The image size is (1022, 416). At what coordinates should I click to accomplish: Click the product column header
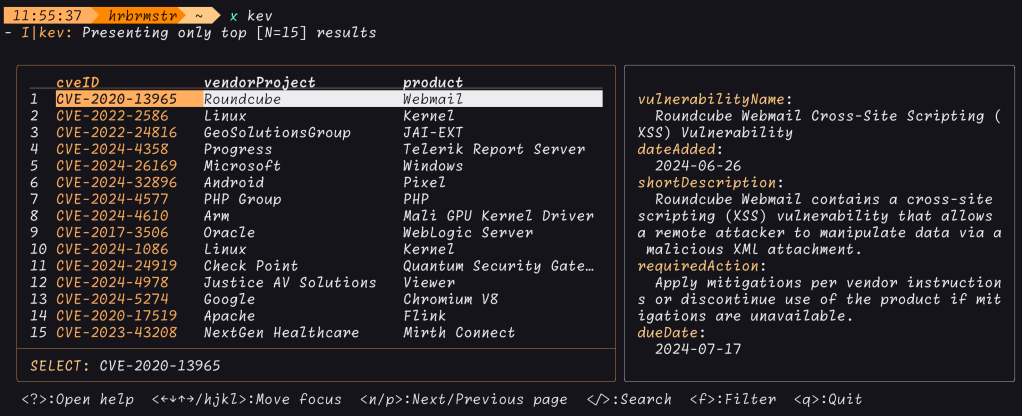pos(433,82)
